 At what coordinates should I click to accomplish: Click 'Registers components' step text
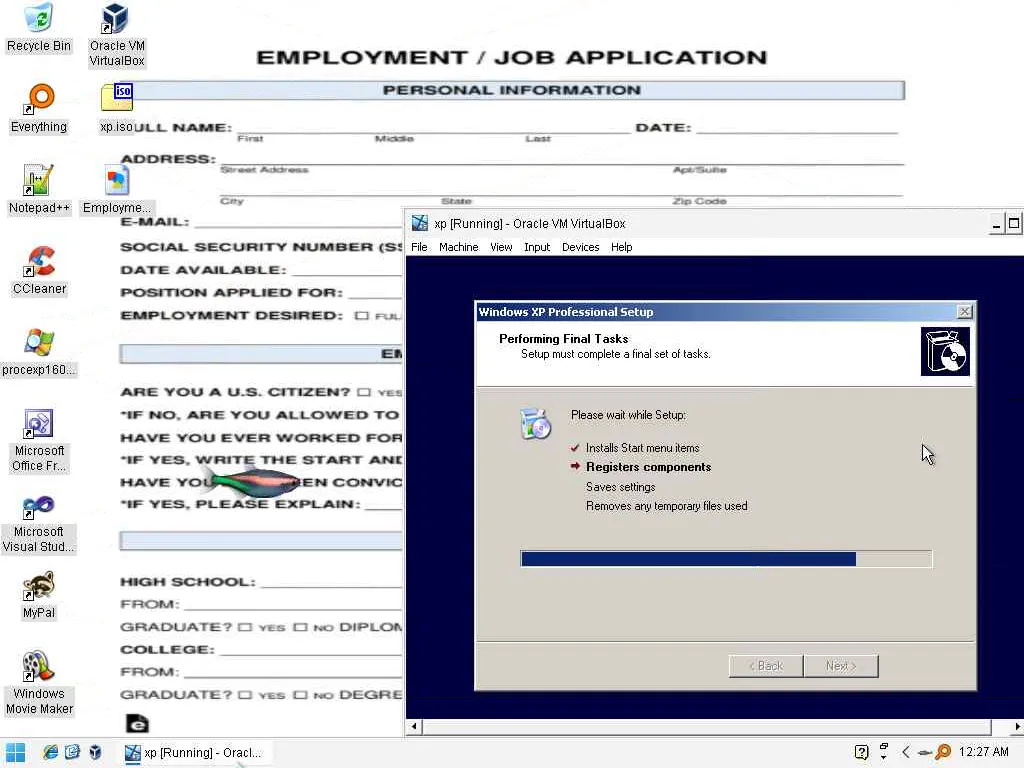point(648,467)
